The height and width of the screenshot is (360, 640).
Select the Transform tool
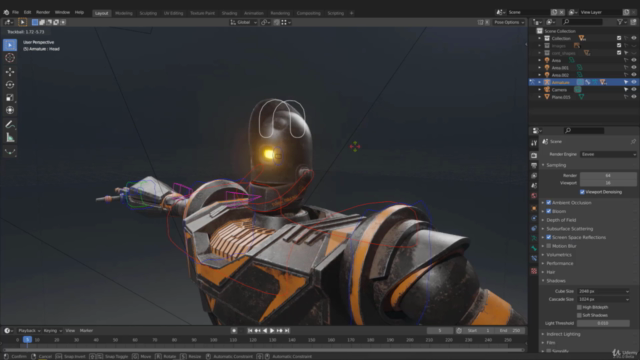click(10, 110)
